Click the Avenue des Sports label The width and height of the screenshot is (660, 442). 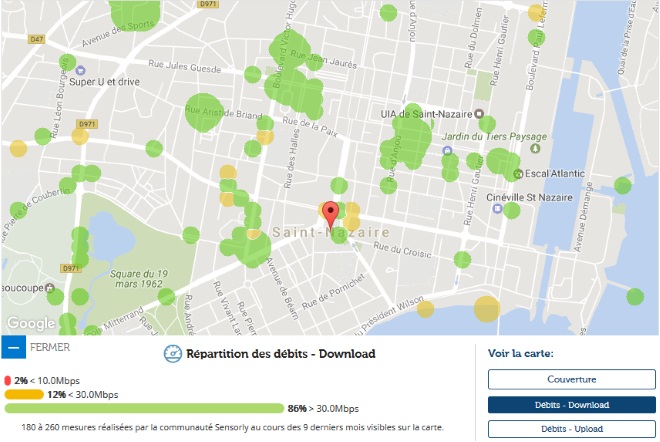117,33
